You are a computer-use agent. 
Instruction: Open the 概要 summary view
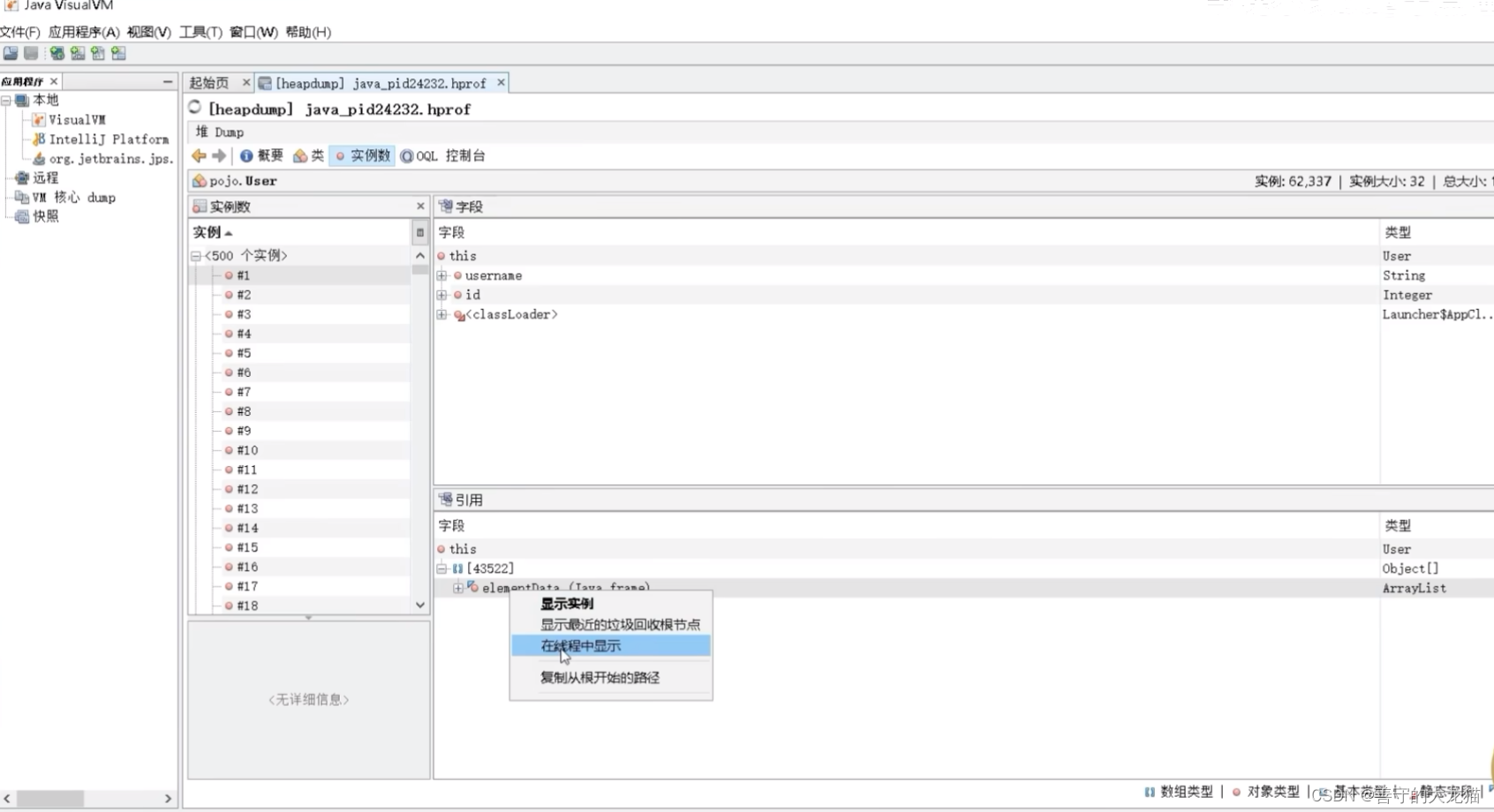261,156
